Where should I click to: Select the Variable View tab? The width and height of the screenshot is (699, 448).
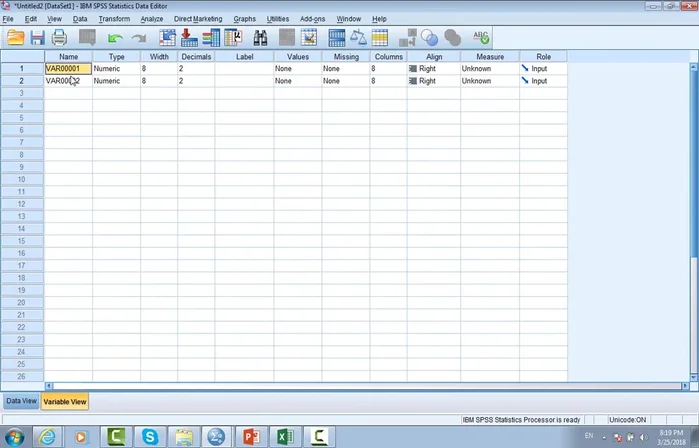pos(64,401)
